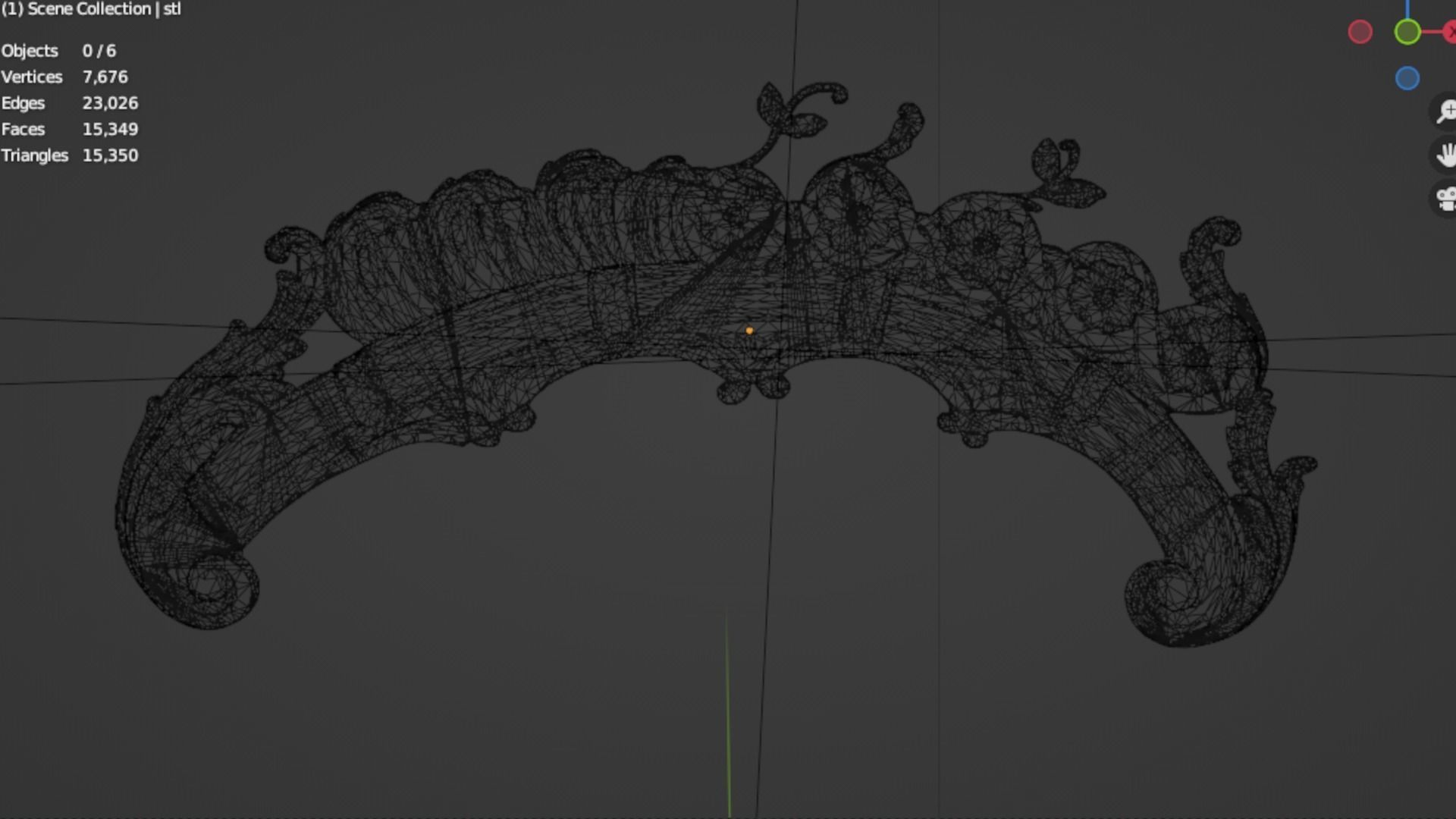Click the faded red negative X gizmo circle
This screenshot has width=1456, height=819.
coord(1360,32)
